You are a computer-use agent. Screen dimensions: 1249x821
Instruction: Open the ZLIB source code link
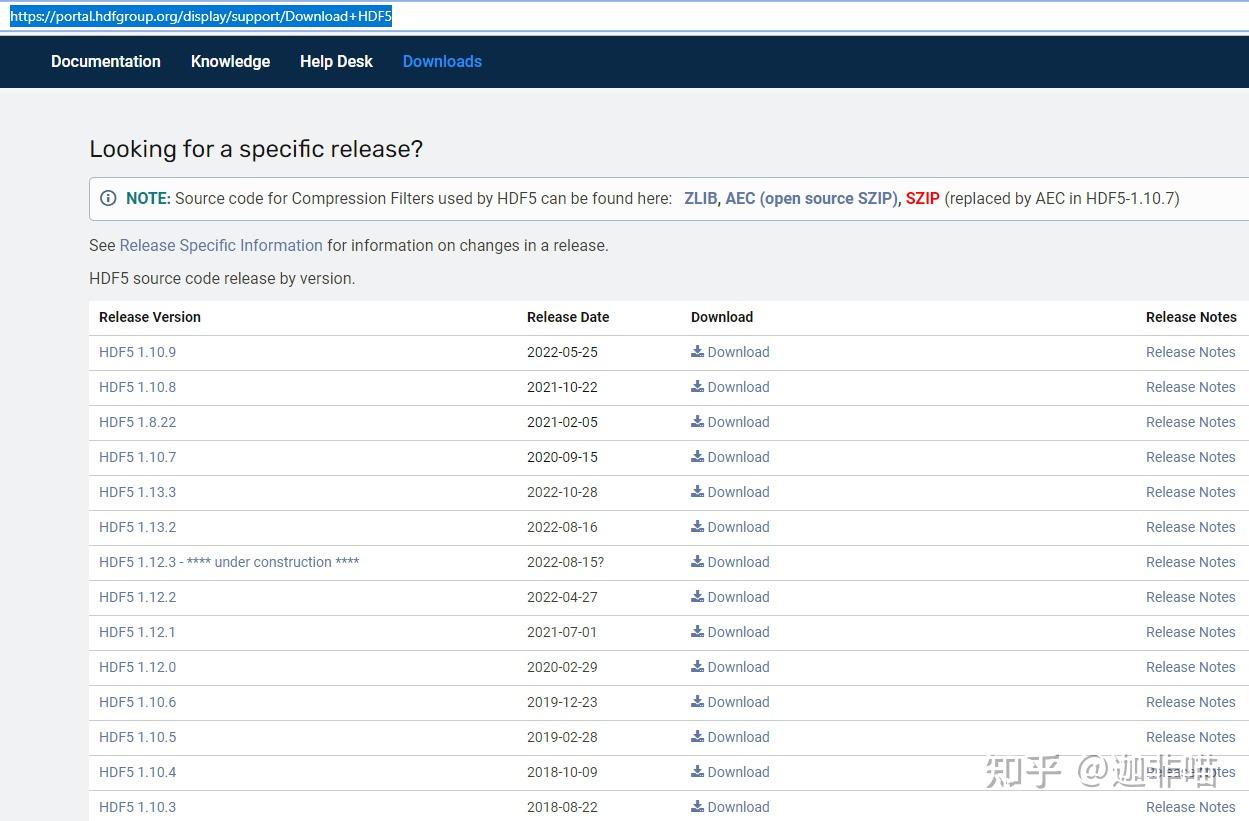coord(700,198)
